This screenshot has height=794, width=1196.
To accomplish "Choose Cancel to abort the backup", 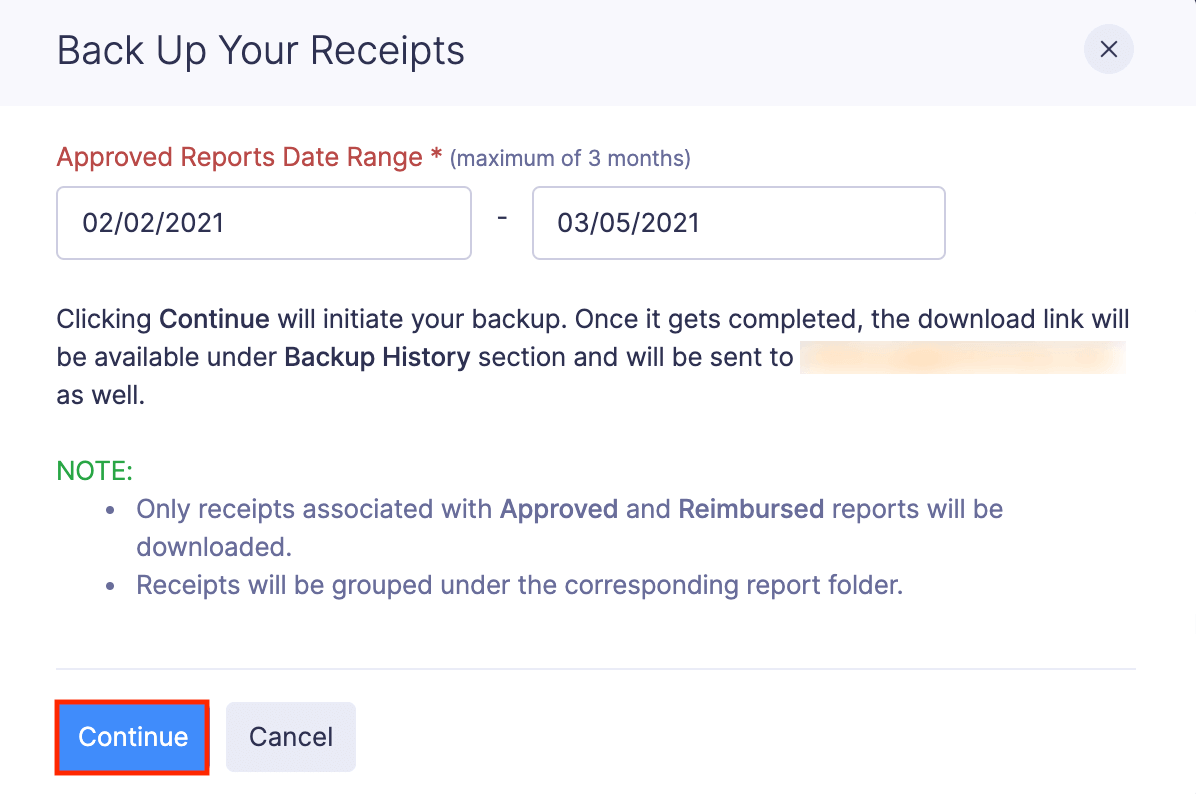I will tap(290, 737).
